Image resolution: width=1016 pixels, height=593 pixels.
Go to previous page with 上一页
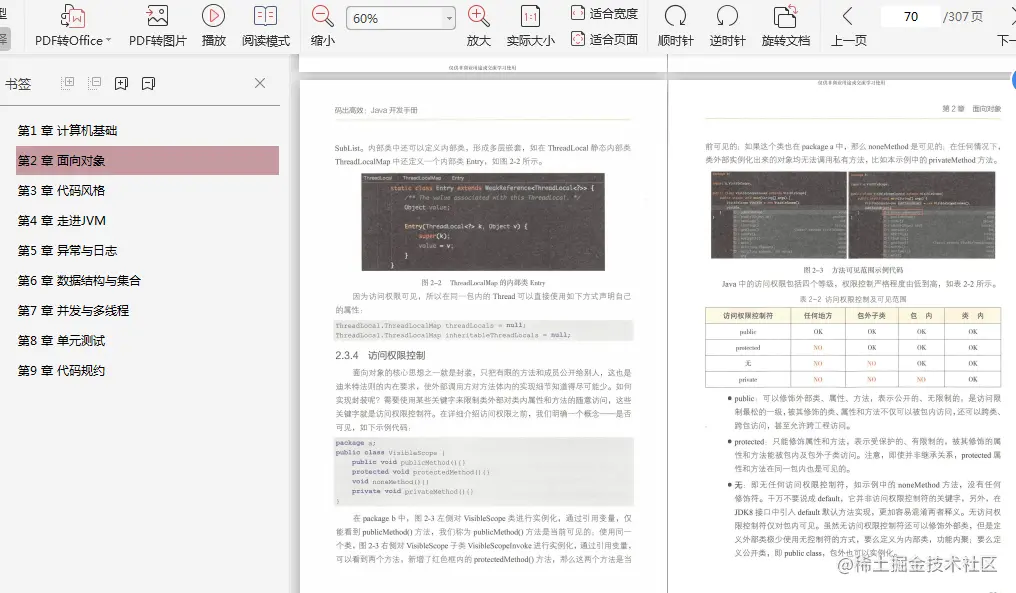[x=848, y=26]
